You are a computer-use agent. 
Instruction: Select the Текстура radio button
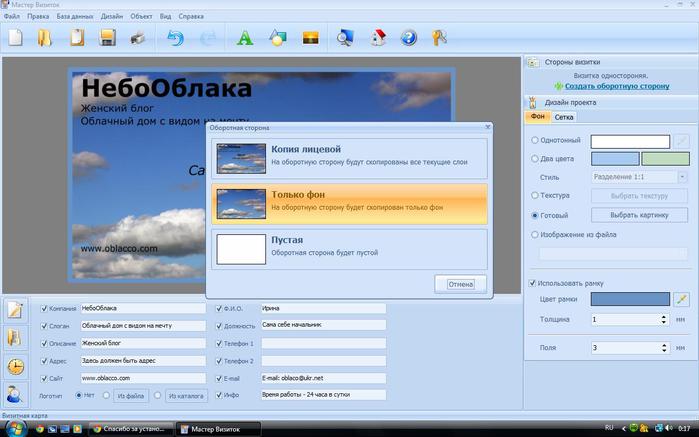click(x=535, y=195)
